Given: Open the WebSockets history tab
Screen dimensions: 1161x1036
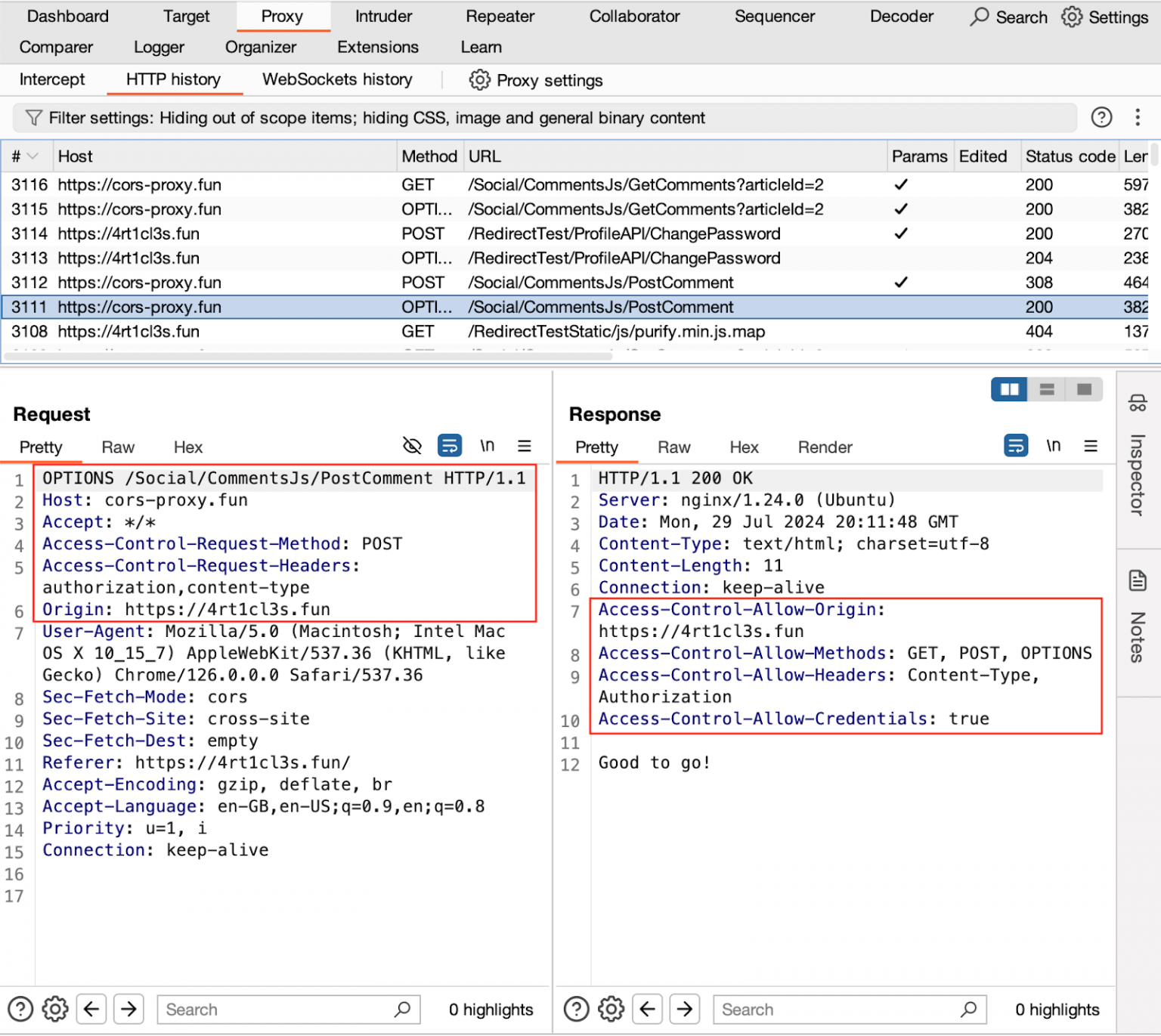Looking at the screenshot, I should pyautogui.click(x=336, y=79).
